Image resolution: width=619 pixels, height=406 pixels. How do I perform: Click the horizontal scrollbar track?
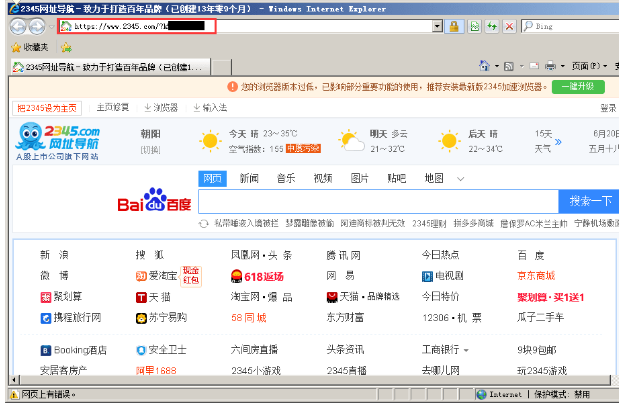point(315,380)
